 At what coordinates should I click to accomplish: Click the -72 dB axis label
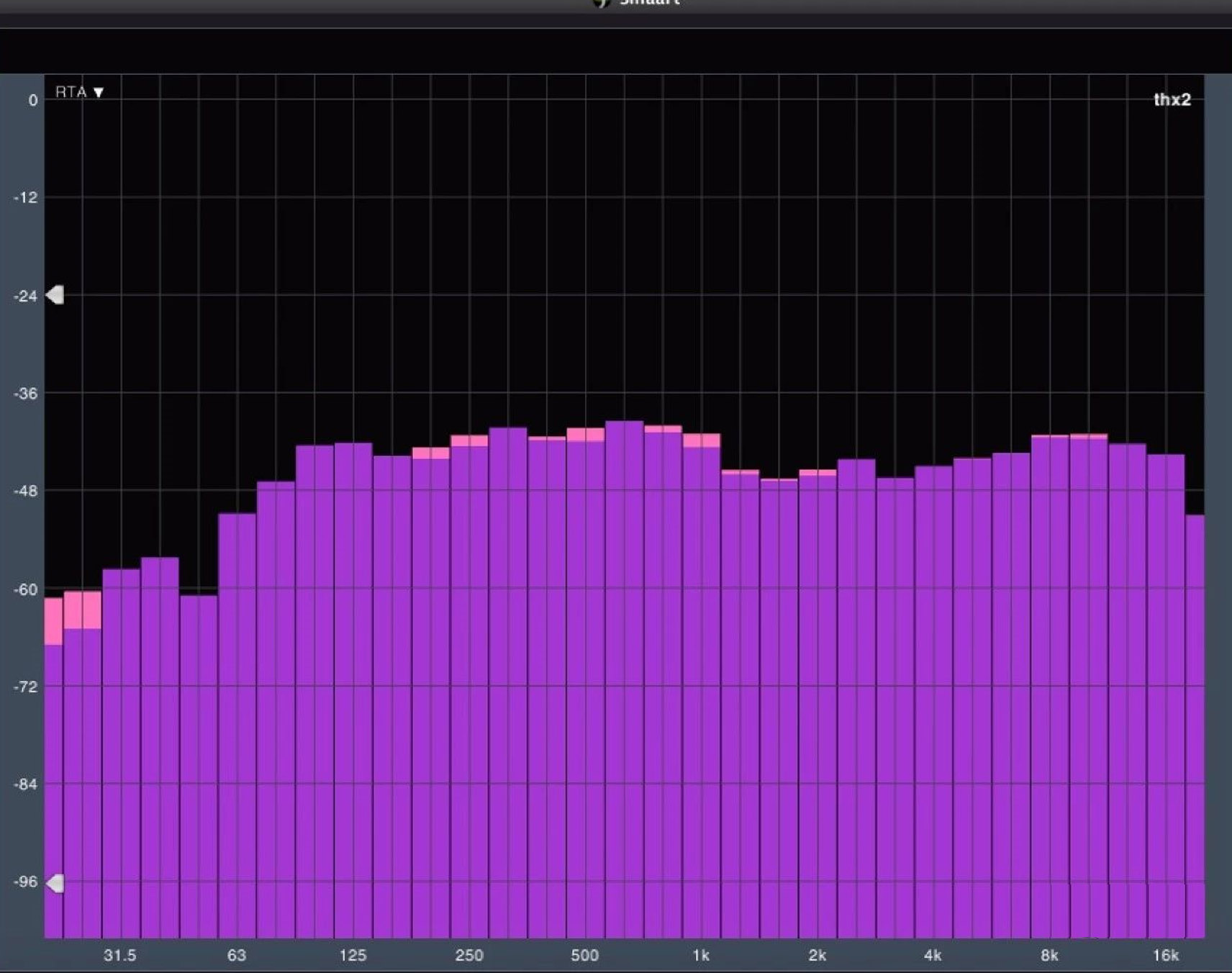click(x=25, y=687)
